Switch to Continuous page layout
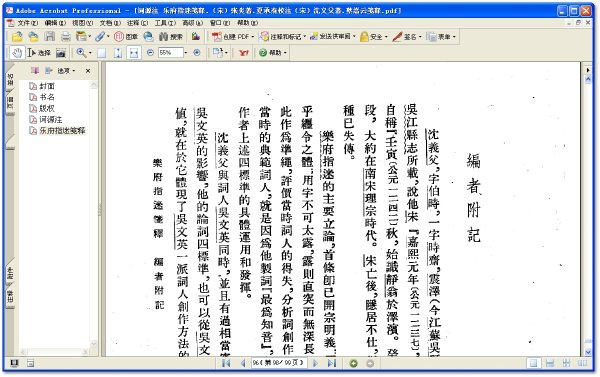The height and width of the screenshot is (377, 600). [x=550, y=363]
